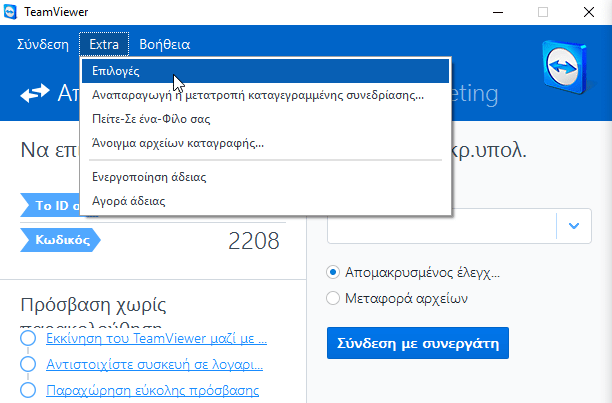Click the Το ID label tag
The height and width of the screenshot is (403, 612).
pyautogui.click(x=51, y=205)
